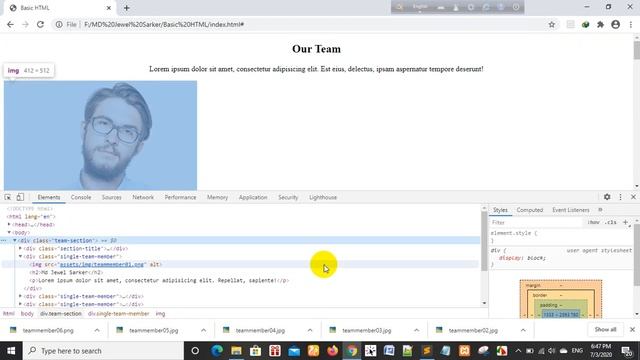The width and height of the screenshot is (640, 360).
Task: Open teammember03.jpg download options chevron
Action: tap(416, 330)
